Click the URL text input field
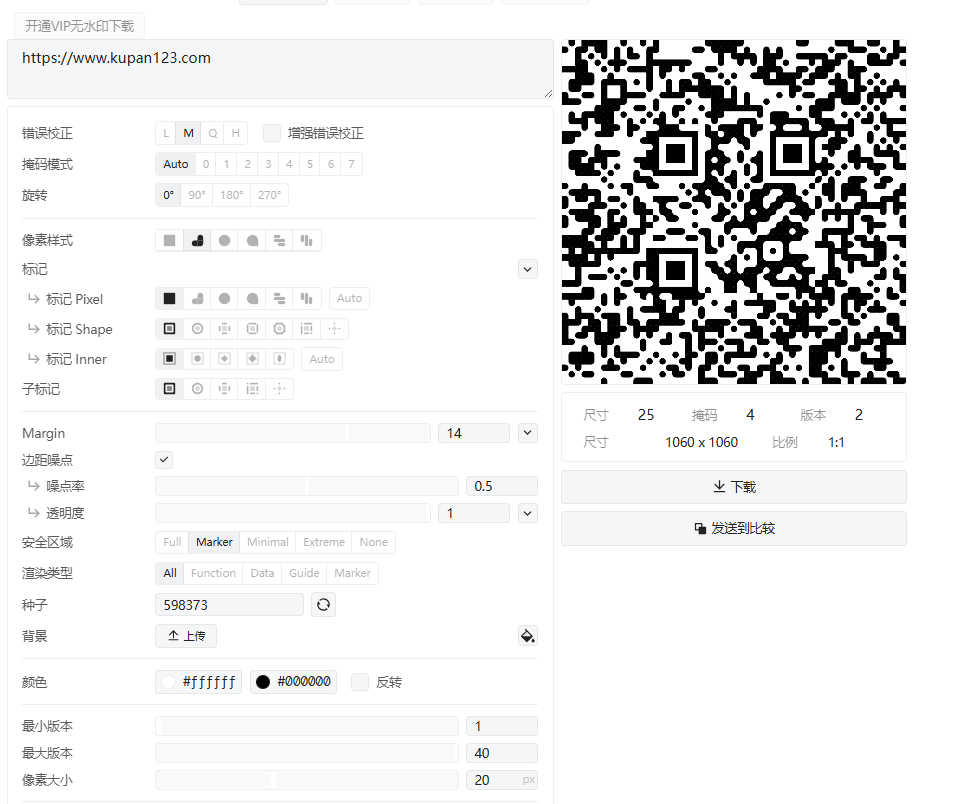This screenshot has width=959, height=804. pyautogui.click(x=280, y=68)
